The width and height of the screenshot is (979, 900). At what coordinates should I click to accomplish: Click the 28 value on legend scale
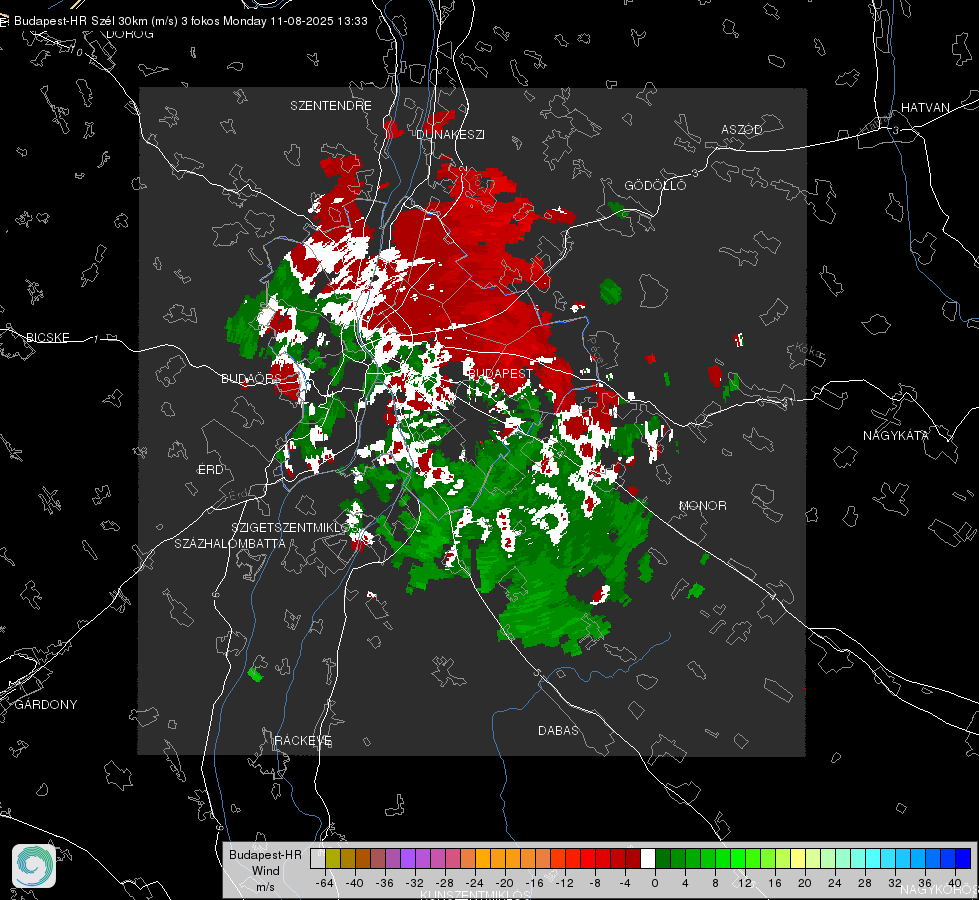click(x=865, y=883)
